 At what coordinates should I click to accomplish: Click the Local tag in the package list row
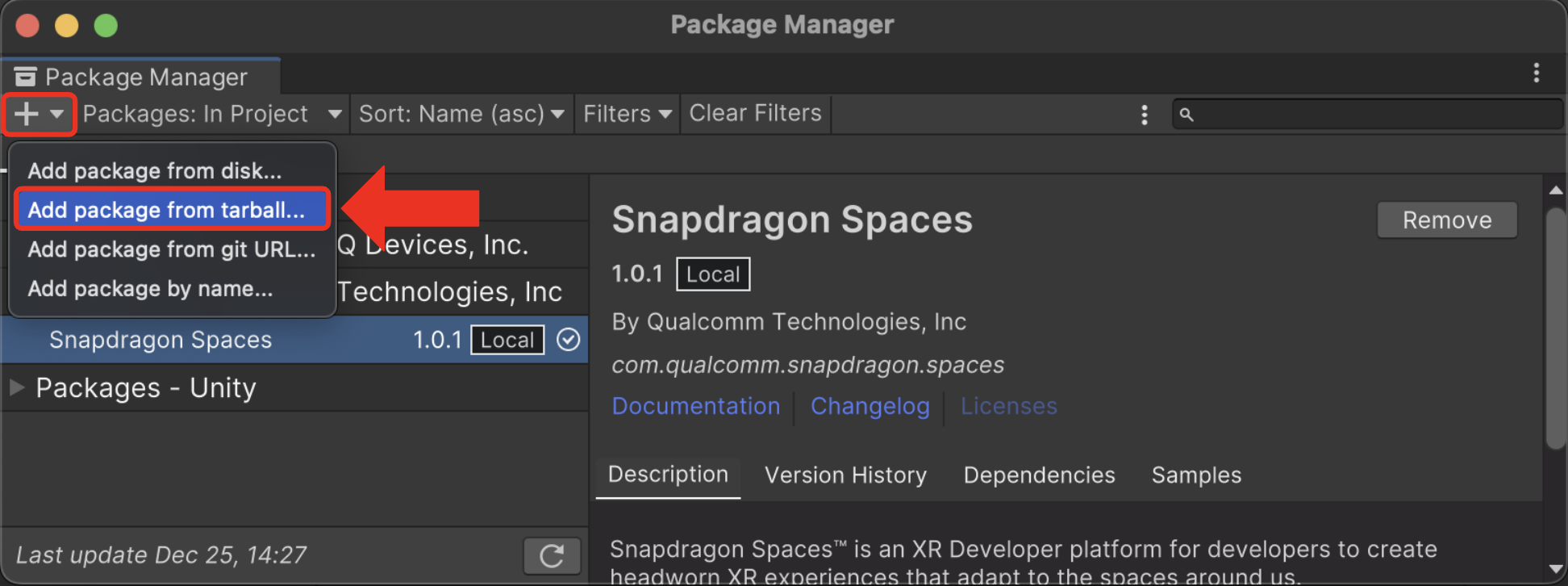(x=507, y=340)
